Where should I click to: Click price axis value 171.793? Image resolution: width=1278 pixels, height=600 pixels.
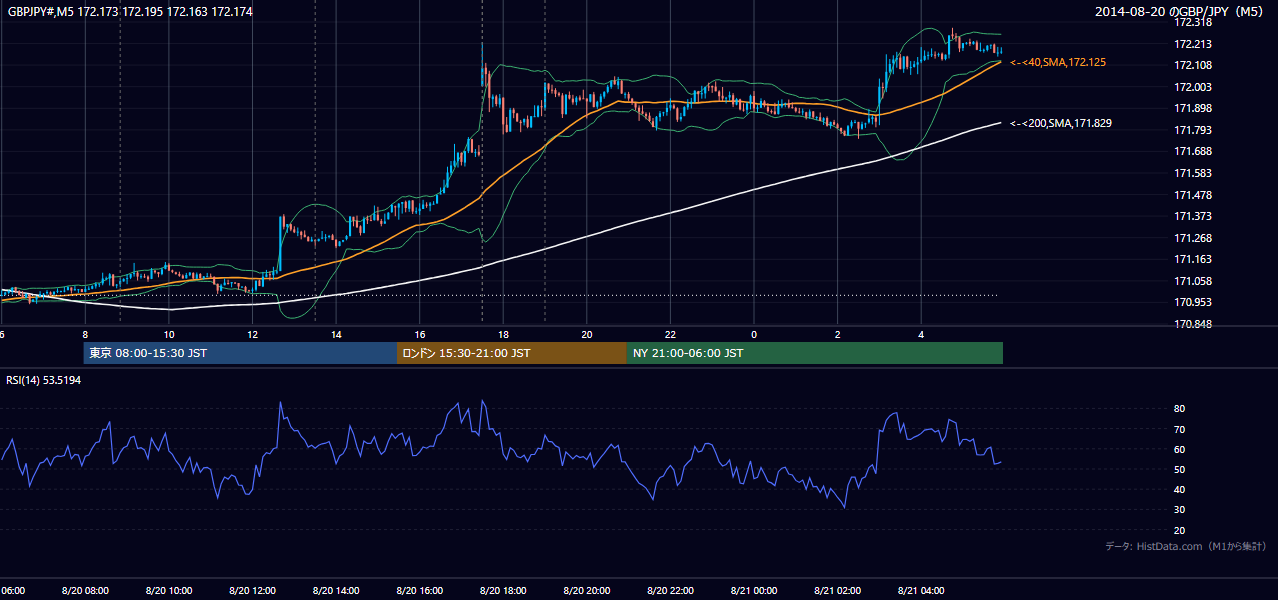[x=1192, y=130]
